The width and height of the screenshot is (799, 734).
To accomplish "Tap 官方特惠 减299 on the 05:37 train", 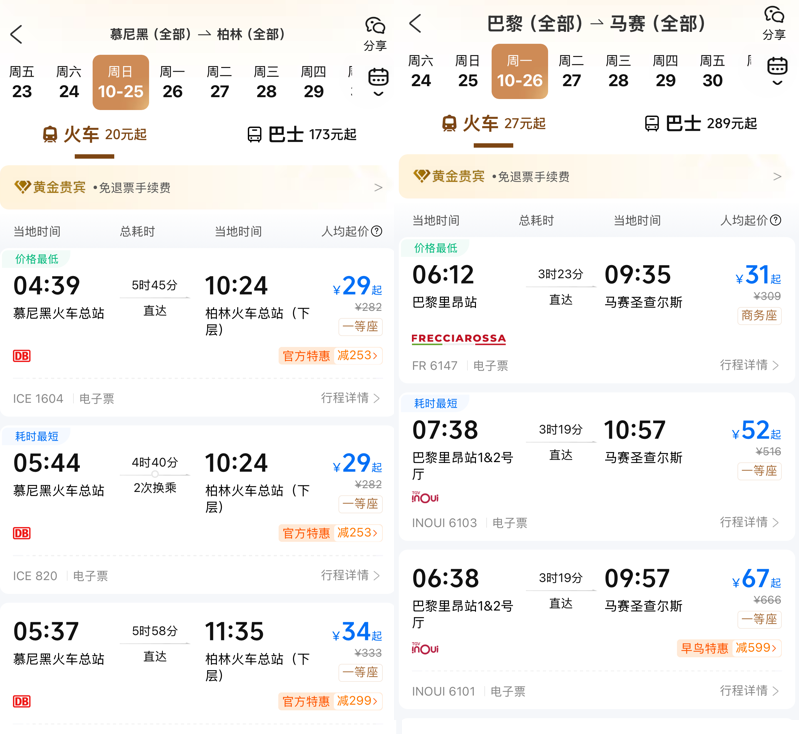I will [x=331, y=701].
